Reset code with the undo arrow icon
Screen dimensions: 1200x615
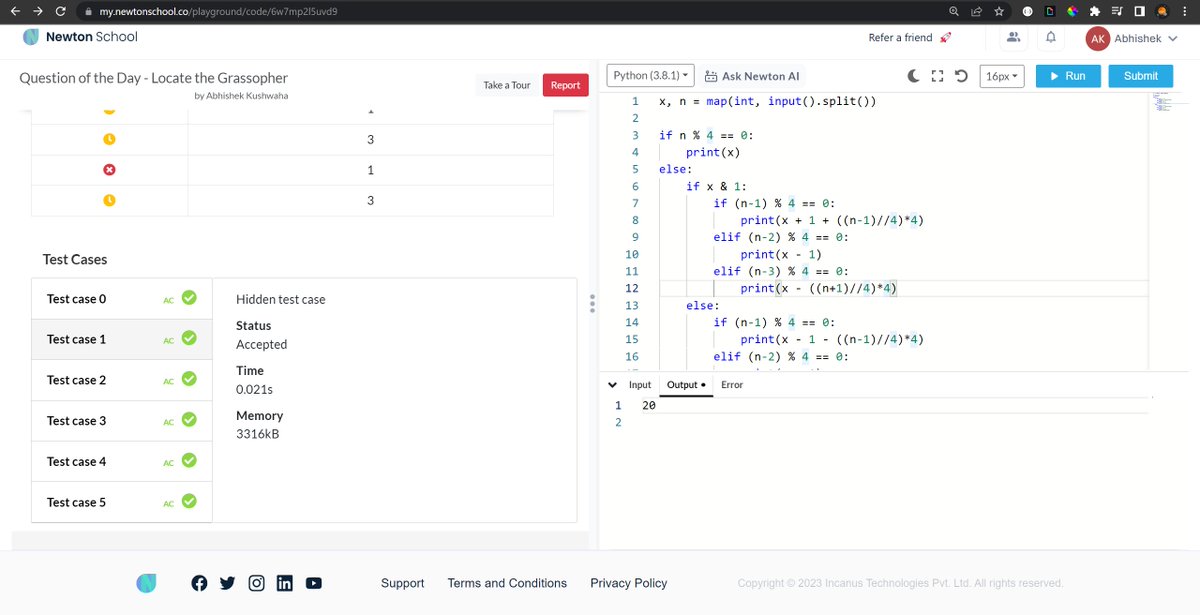coord(961,76)
